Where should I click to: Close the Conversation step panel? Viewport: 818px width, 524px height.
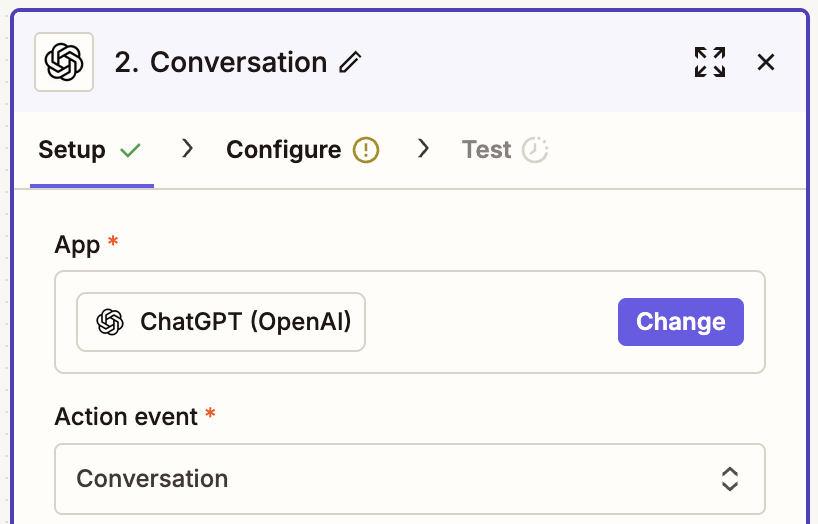(766, 62)
